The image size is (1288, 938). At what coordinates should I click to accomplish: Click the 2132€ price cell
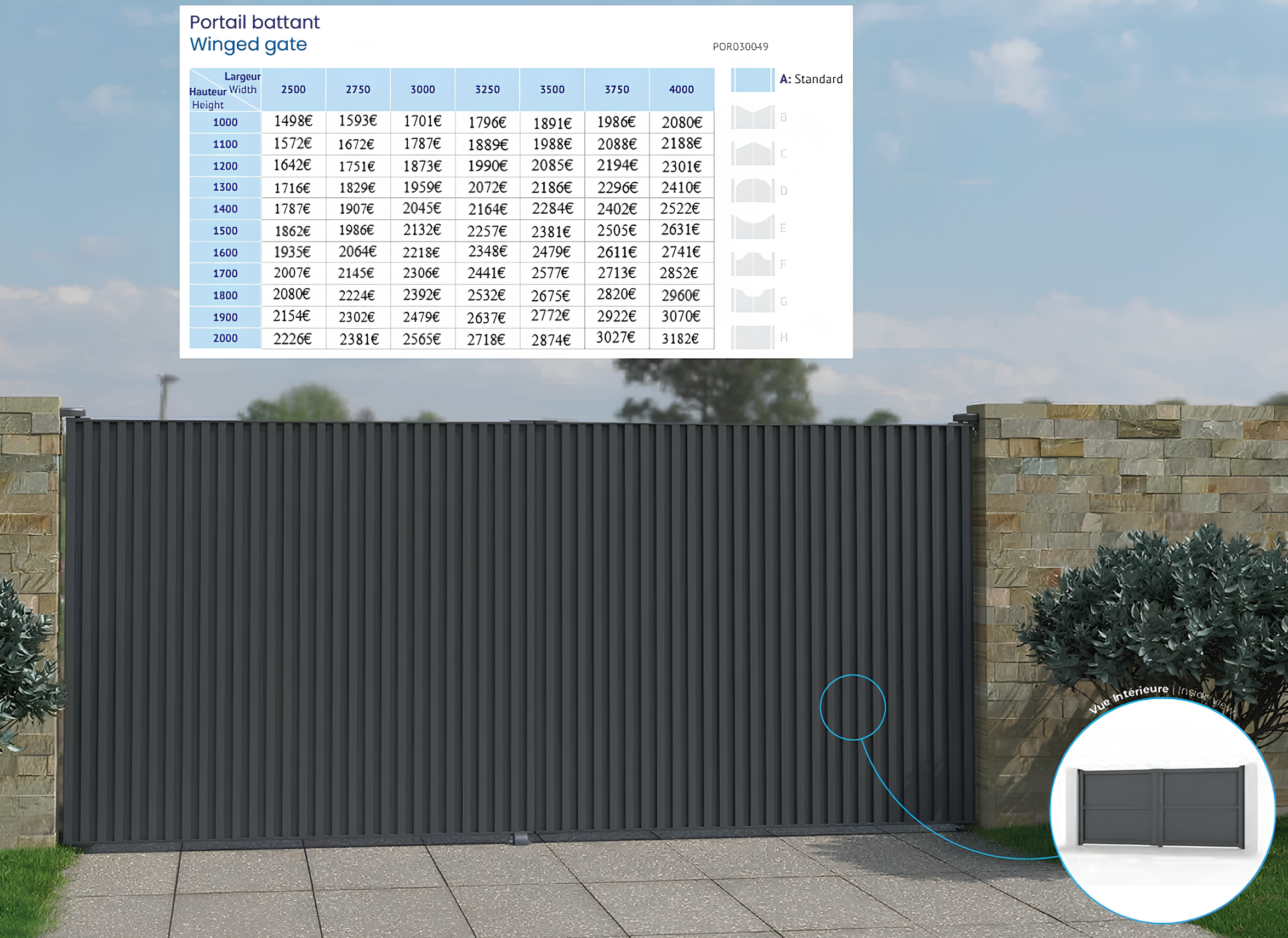point(422,230)
